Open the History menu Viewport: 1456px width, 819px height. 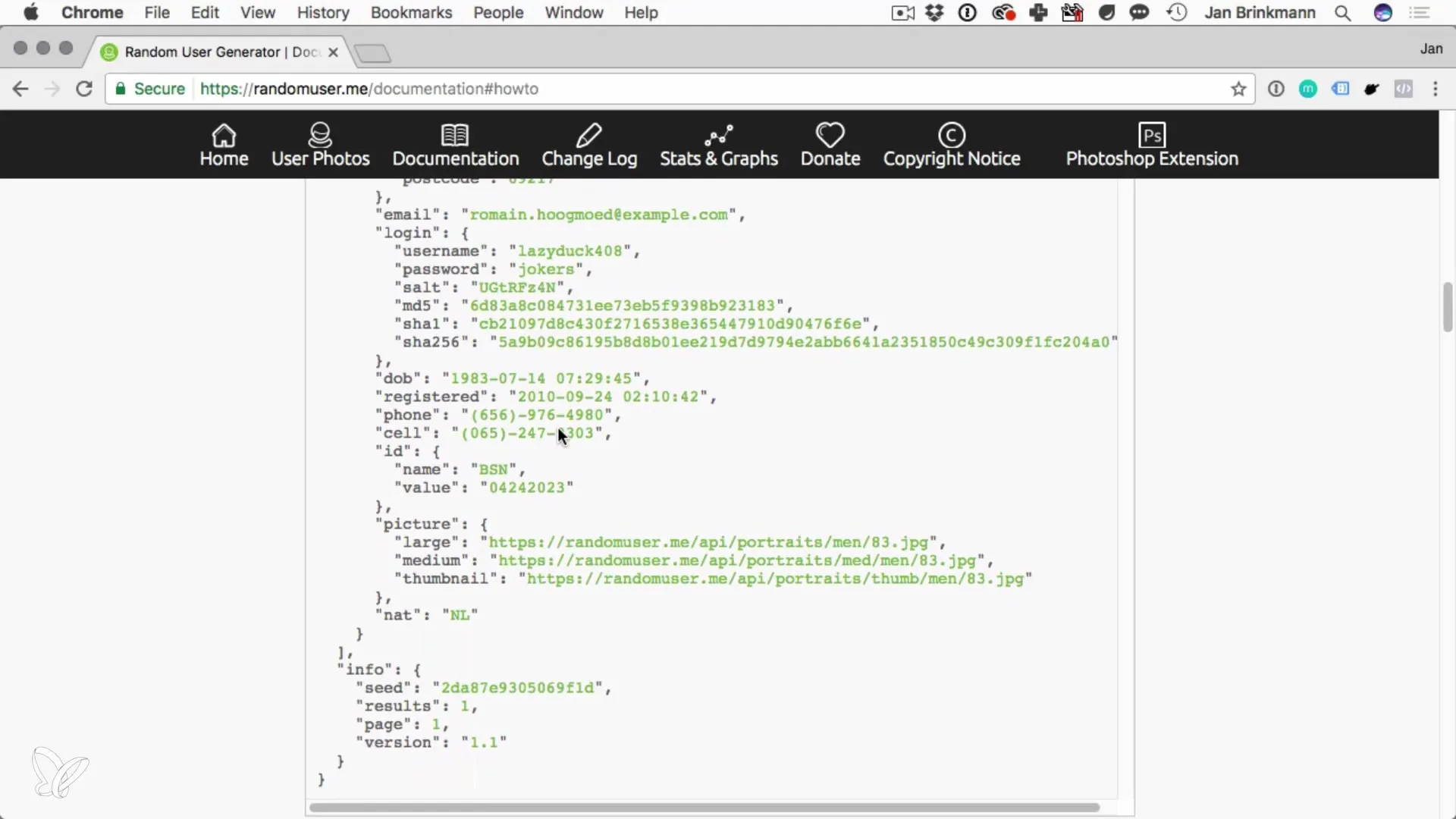click(323, 13)
